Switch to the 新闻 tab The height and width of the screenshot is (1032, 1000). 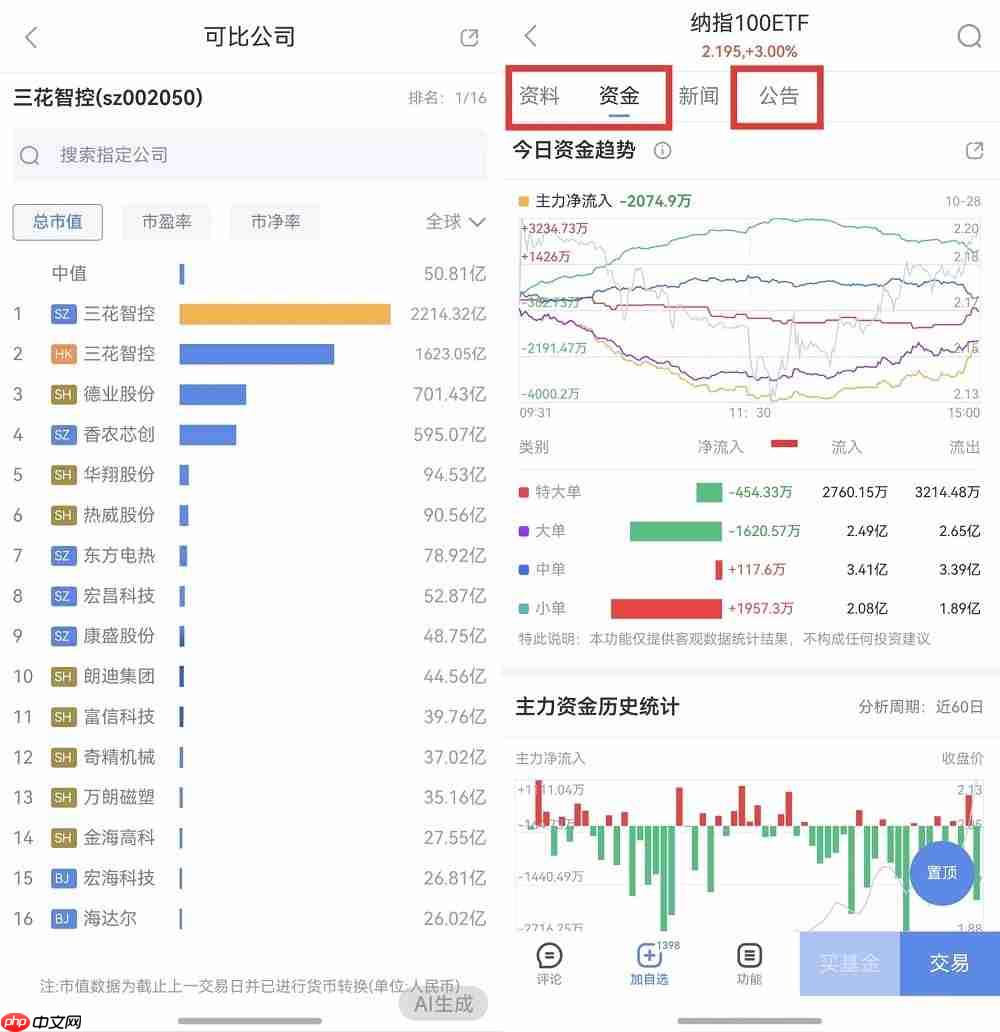(698, 96)
